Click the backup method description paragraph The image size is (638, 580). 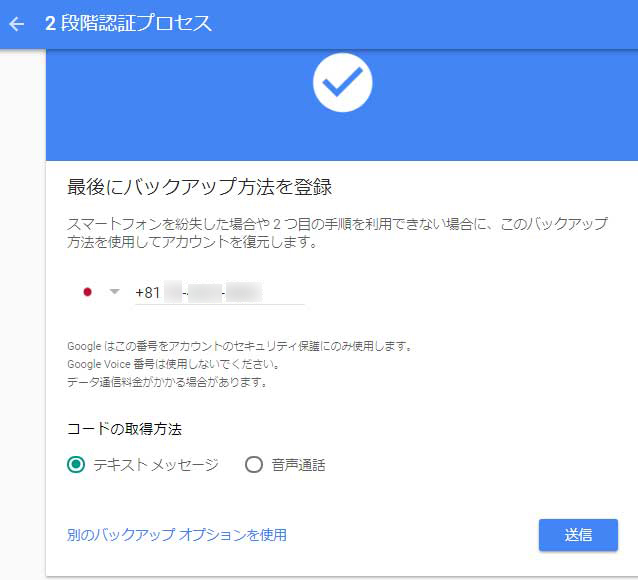point(336,233)
